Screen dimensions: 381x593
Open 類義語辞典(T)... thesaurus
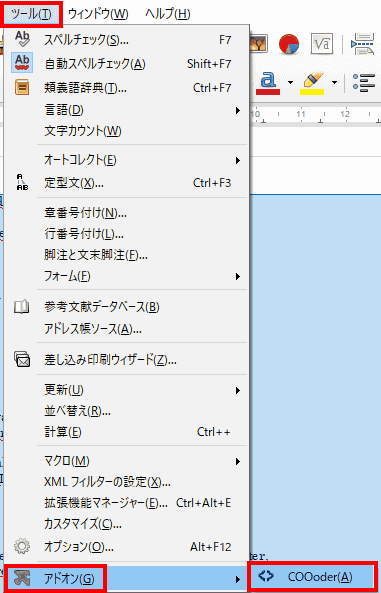coord(126,88)
